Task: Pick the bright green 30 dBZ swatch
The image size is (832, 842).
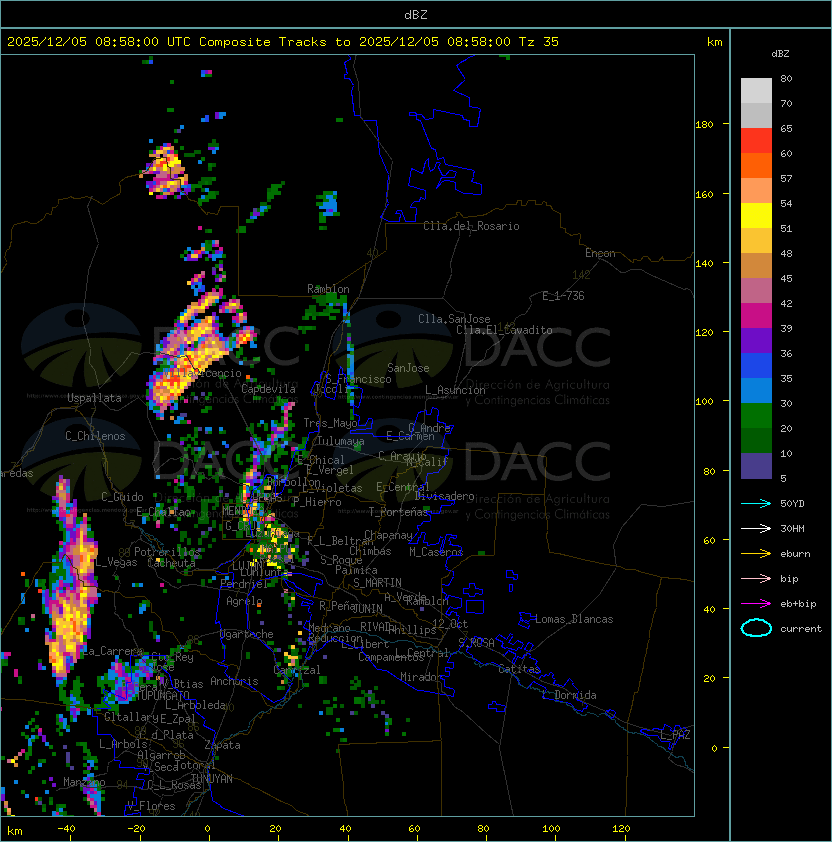Action: point(756,416)
